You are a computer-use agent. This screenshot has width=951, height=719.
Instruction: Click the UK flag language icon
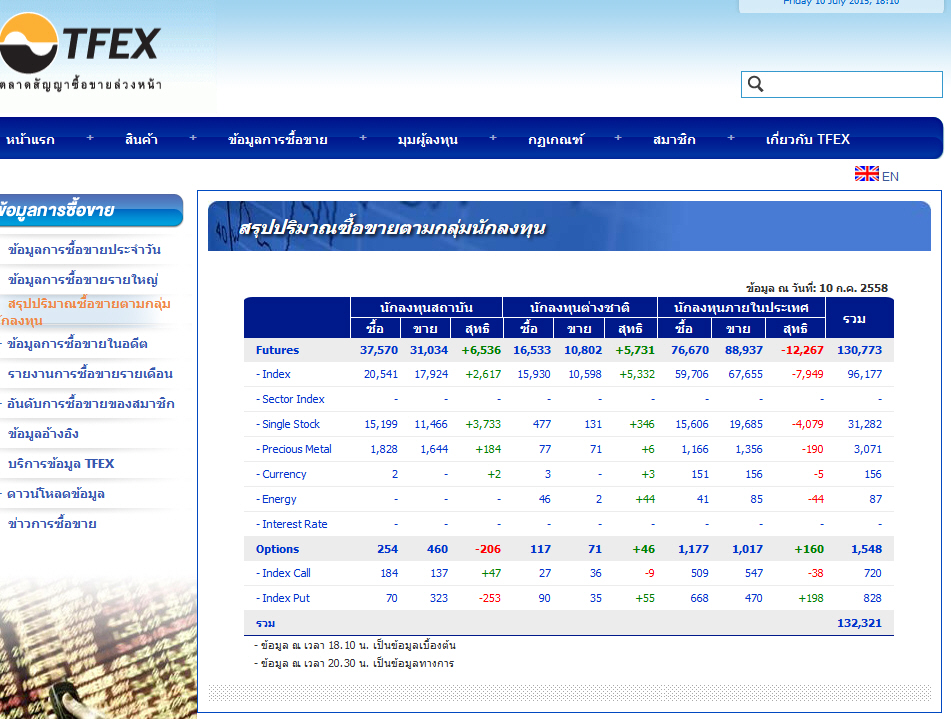coord(867,174)
